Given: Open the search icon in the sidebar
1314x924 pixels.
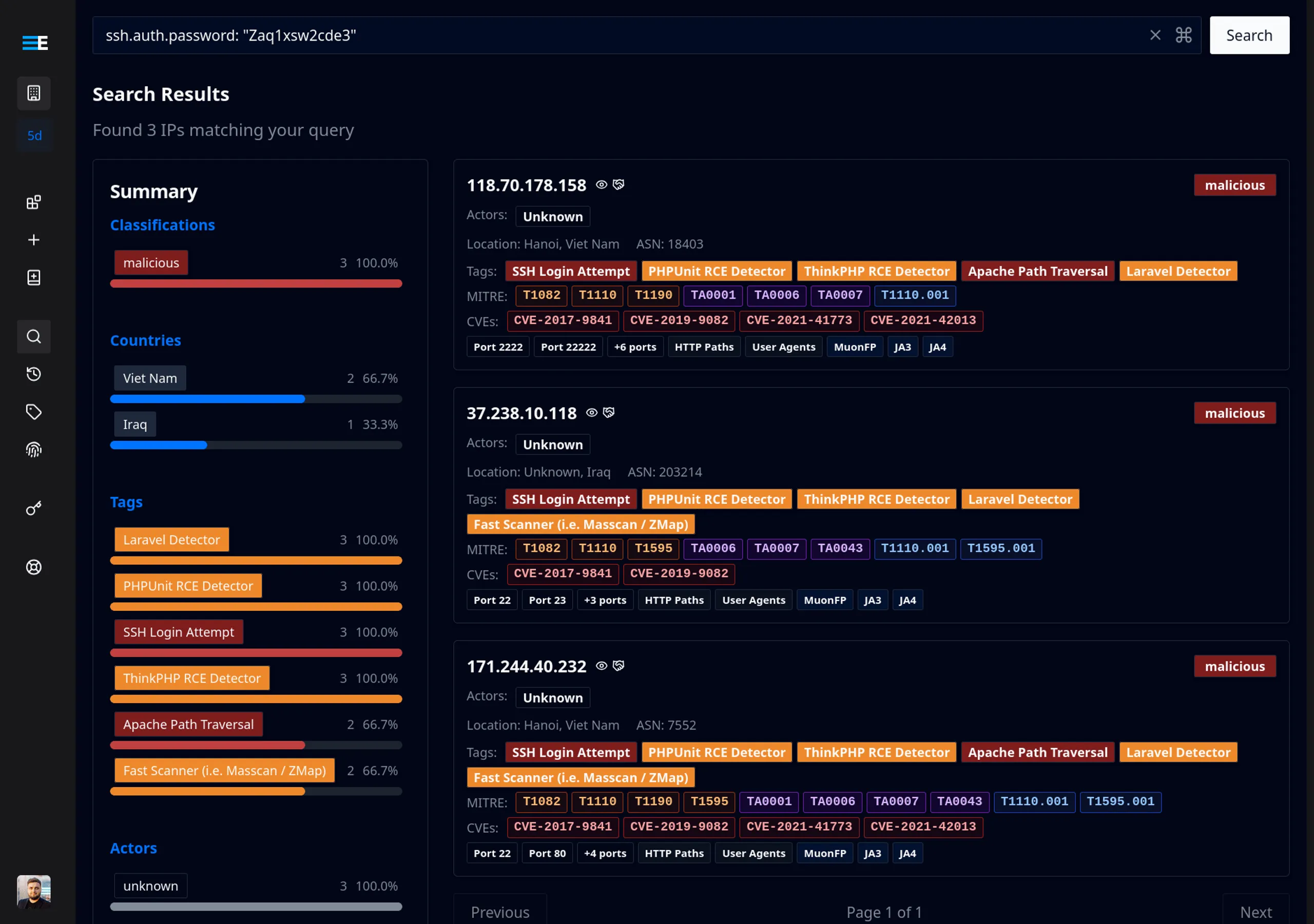Looking at the screenshot, I should click(34, 337).
